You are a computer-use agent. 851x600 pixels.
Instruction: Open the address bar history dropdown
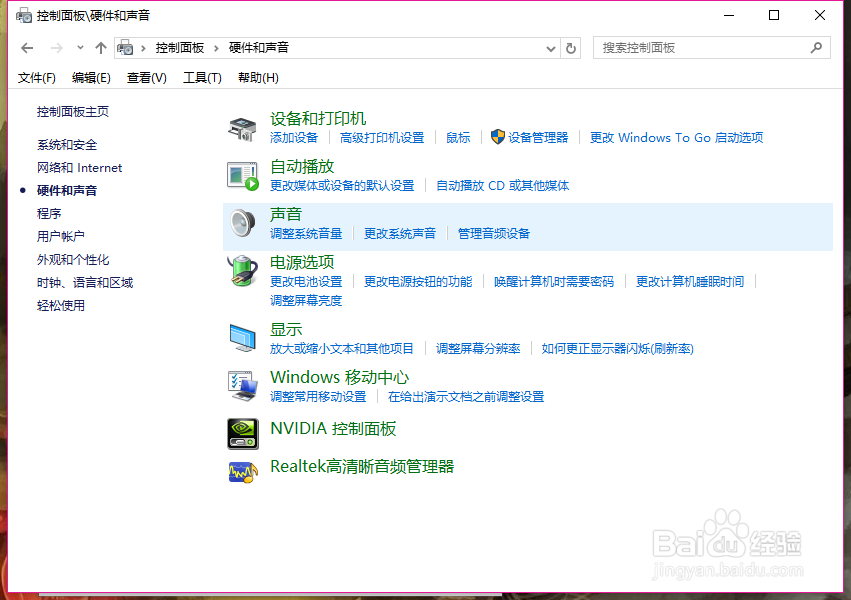point(550,47)
